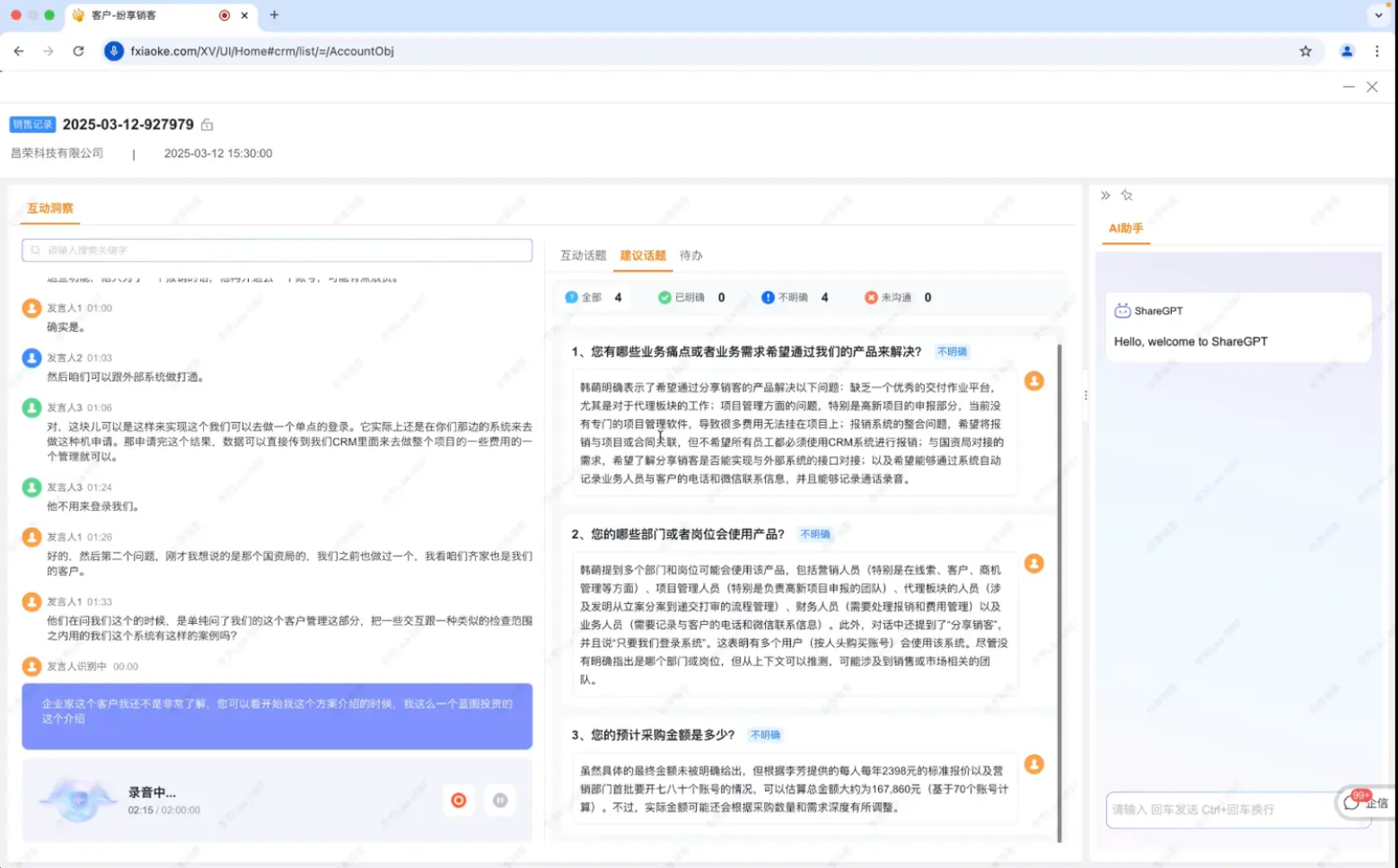Click speaker avatar on question 1 answer

tap(1034, 381)
